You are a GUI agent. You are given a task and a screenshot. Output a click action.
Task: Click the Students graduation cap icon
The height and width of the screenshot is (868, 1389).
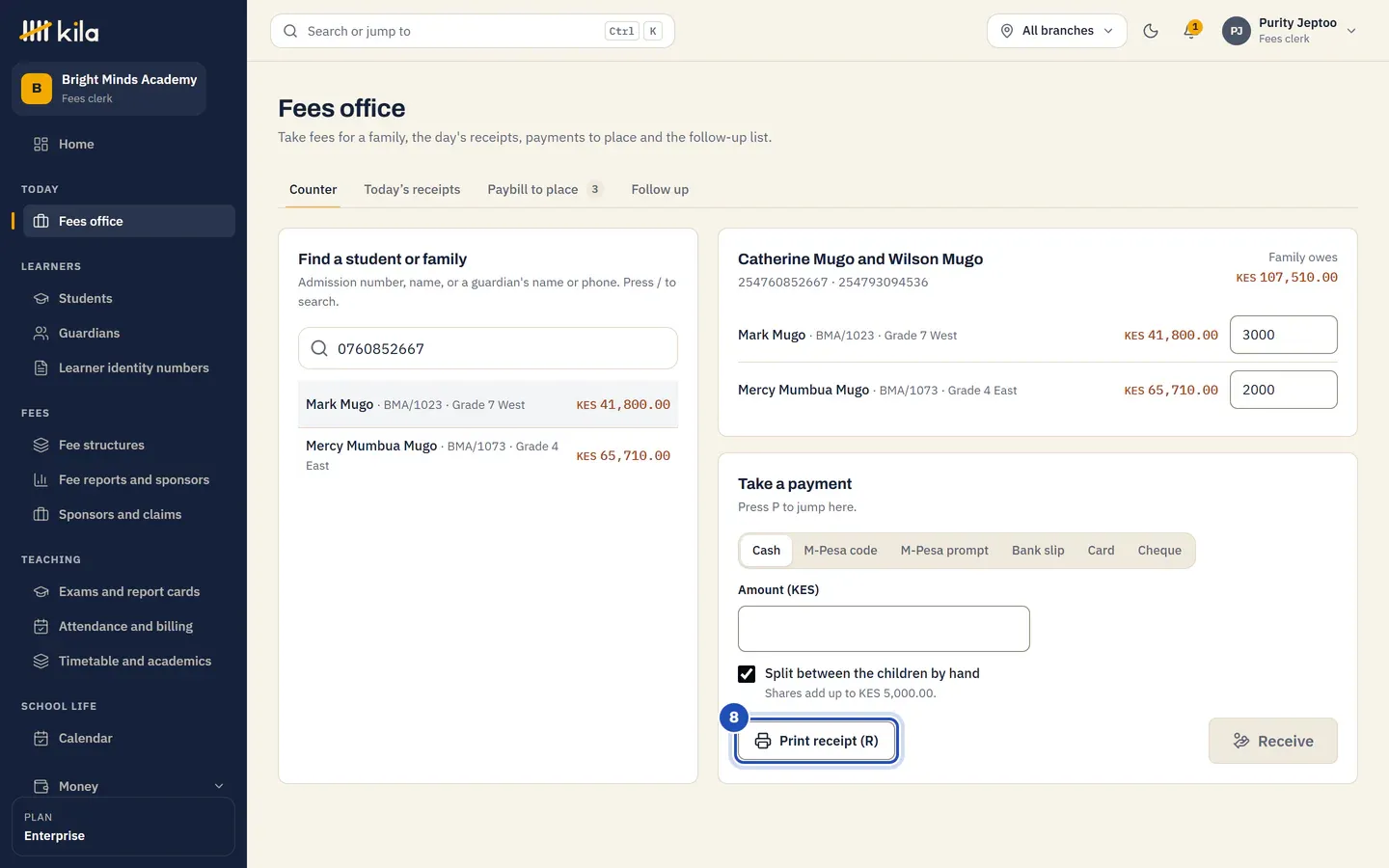pos(41,299)
